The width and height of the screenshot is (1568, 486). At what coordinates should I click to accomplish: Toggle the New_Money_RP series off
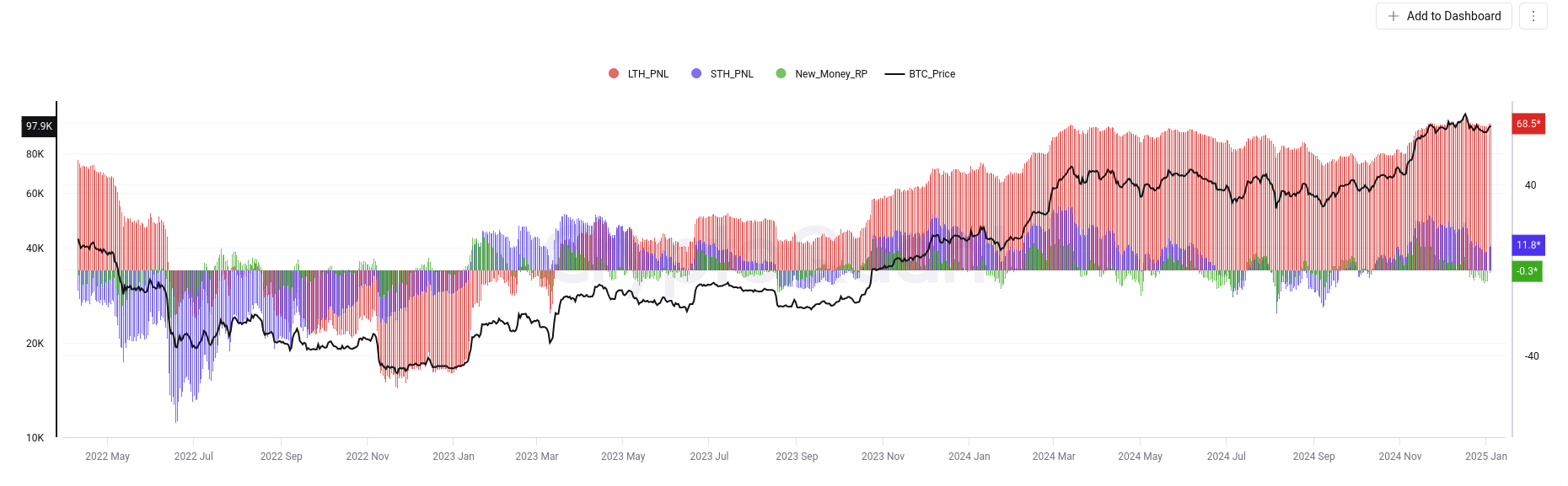(x=830, y=73)
